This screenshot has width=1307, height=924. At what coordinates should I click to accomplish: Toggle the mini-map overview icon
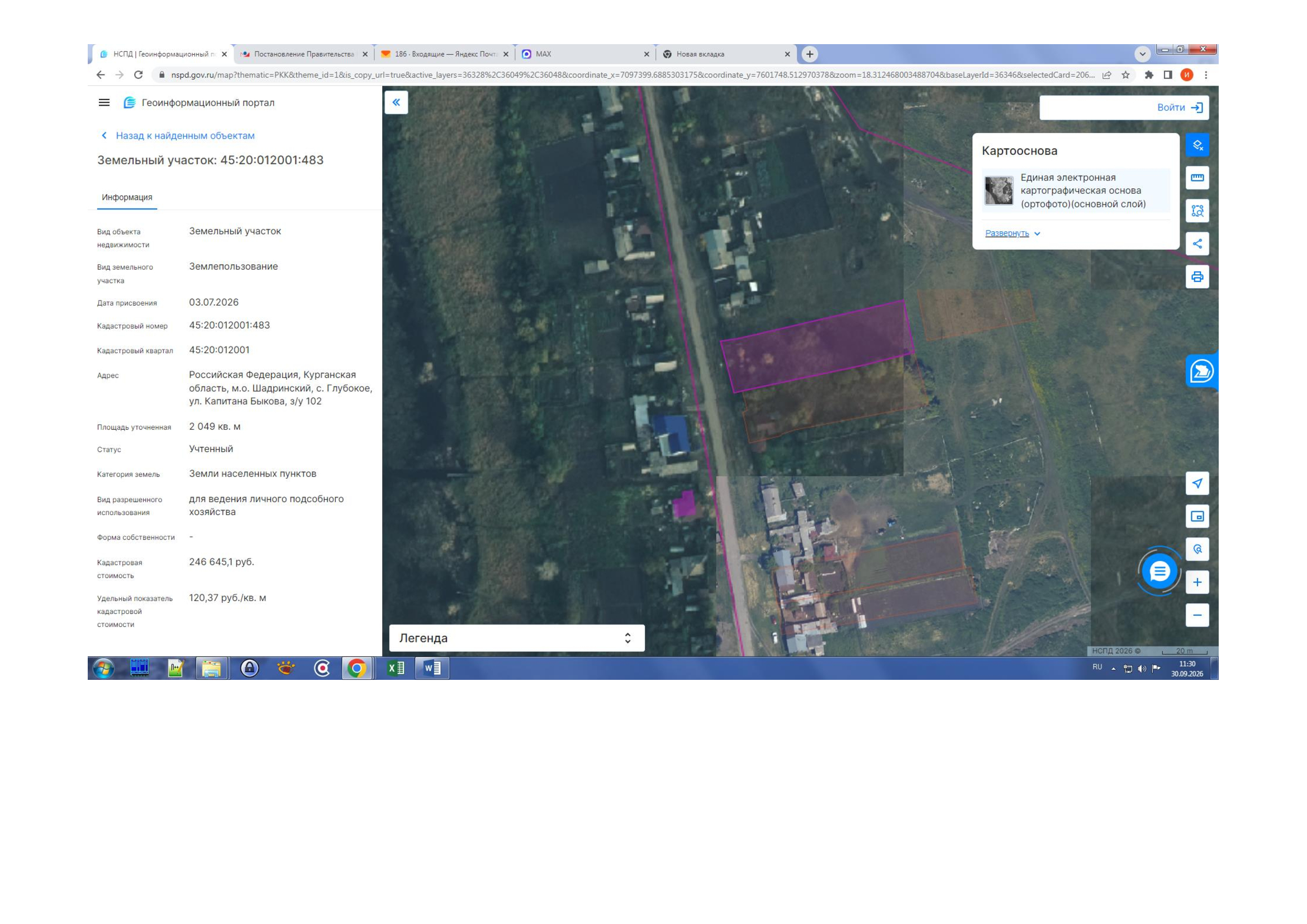1197,517
